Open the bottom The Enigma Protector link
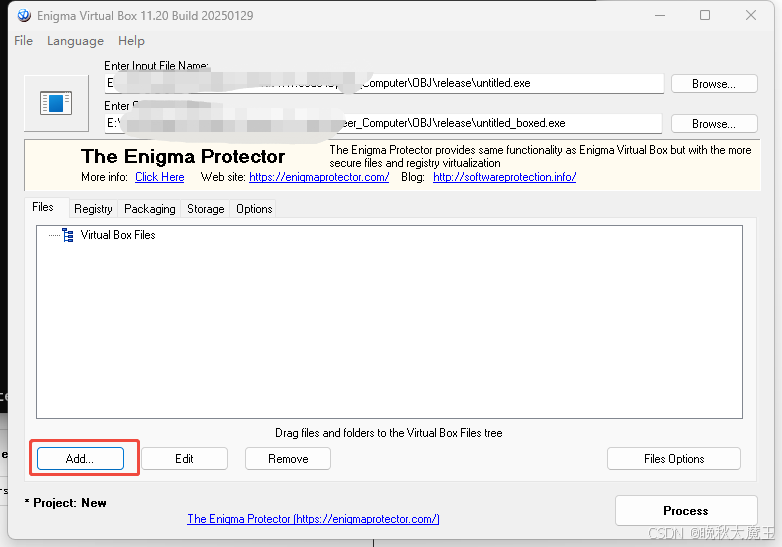 [x=313, y=519]
